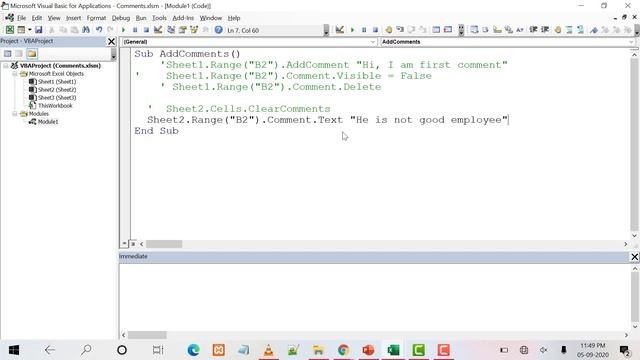Click the Indent icon on Edit toolbar

tap(533, 29)
